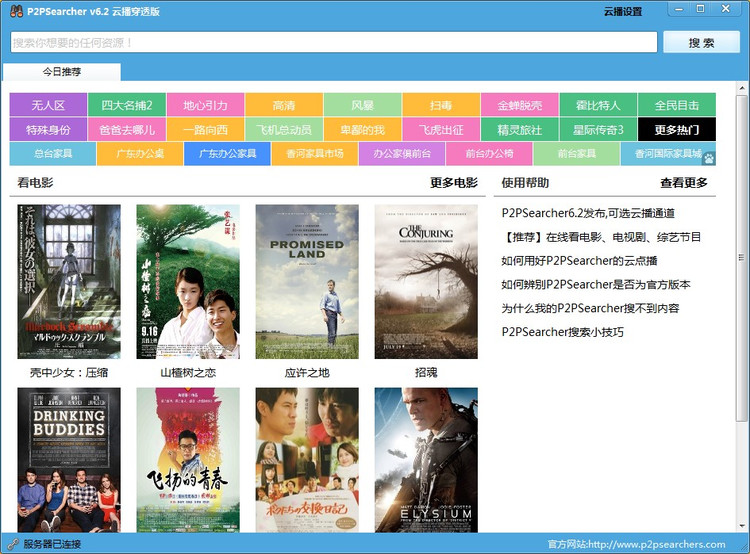
Task: Open the 前台办公椅 ad tag
Action: point(489,154)
